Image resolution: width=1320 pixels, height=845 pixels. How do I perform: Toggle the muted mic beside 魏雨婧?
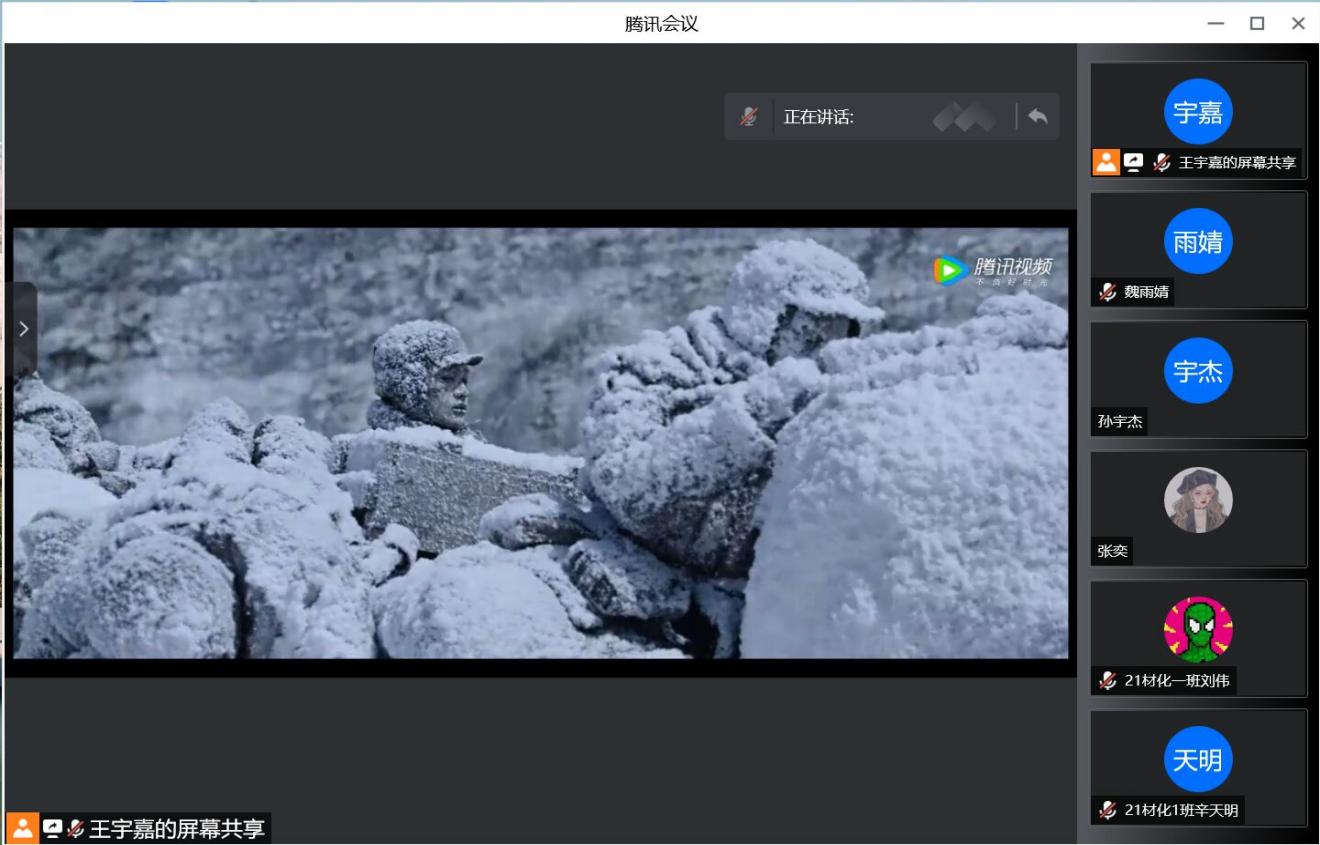point(1107,292)
